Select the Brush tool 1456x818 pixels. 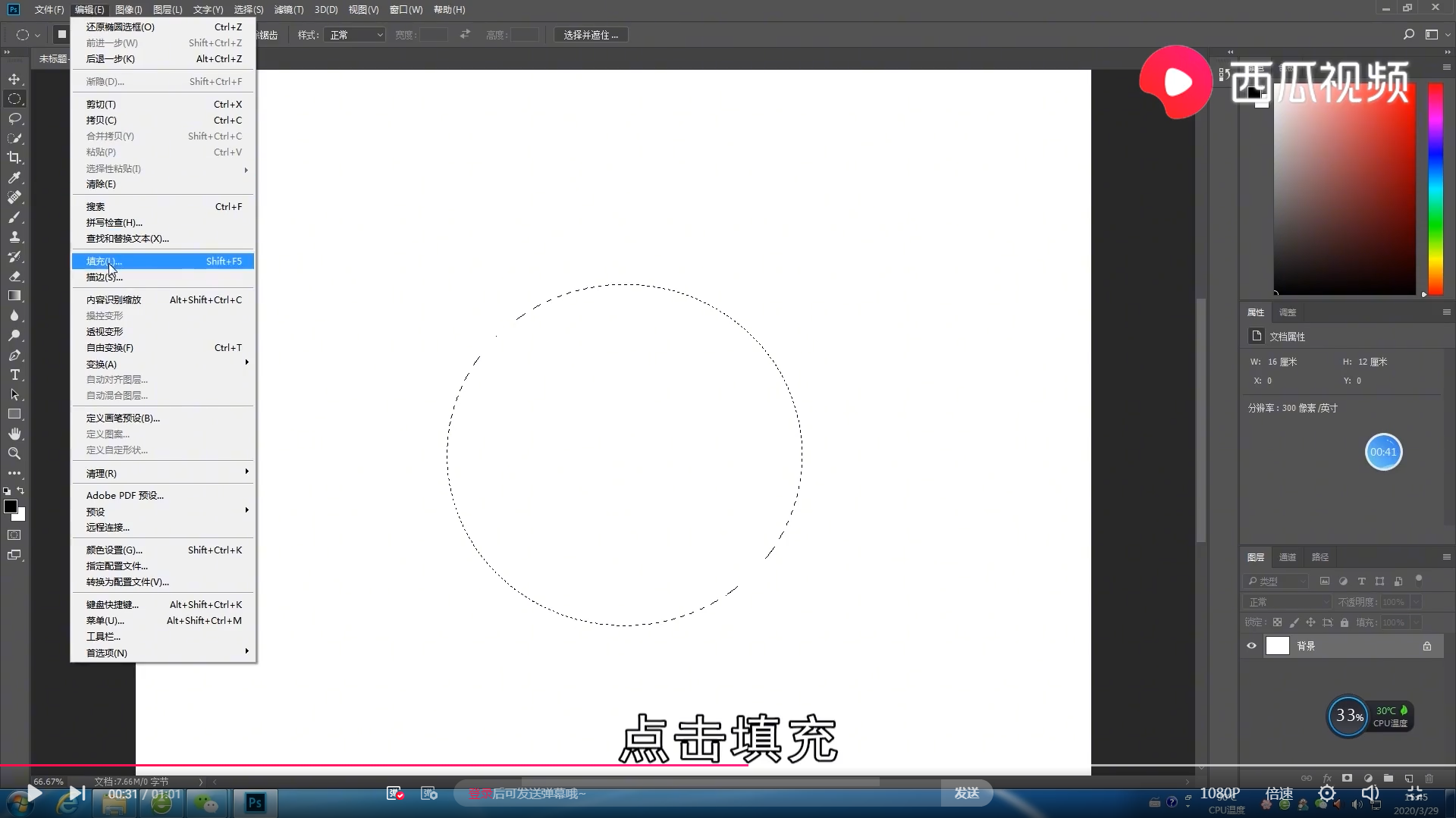click(x=14, y=217)
